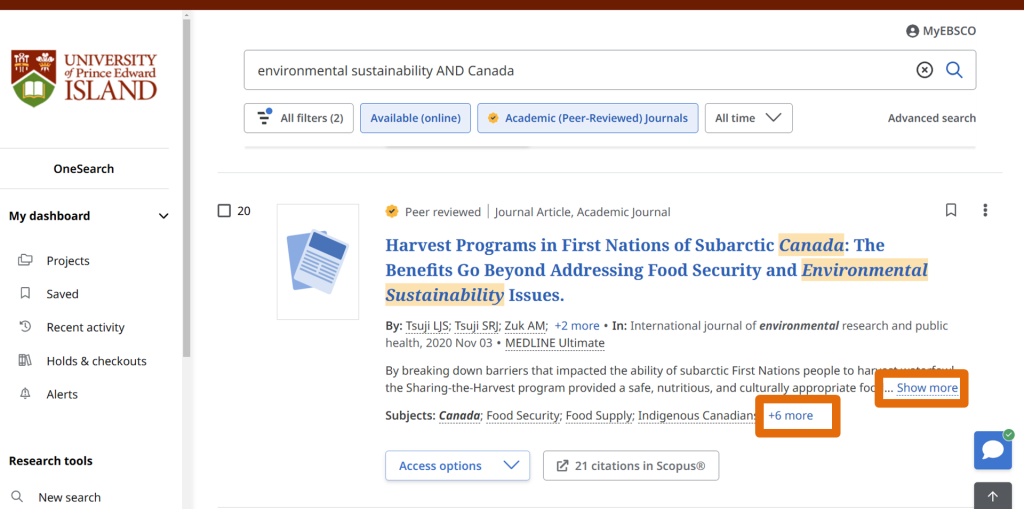Open the Advanced search link
The width and height of the screenshot is (1024, 509).
pos(931,118)
